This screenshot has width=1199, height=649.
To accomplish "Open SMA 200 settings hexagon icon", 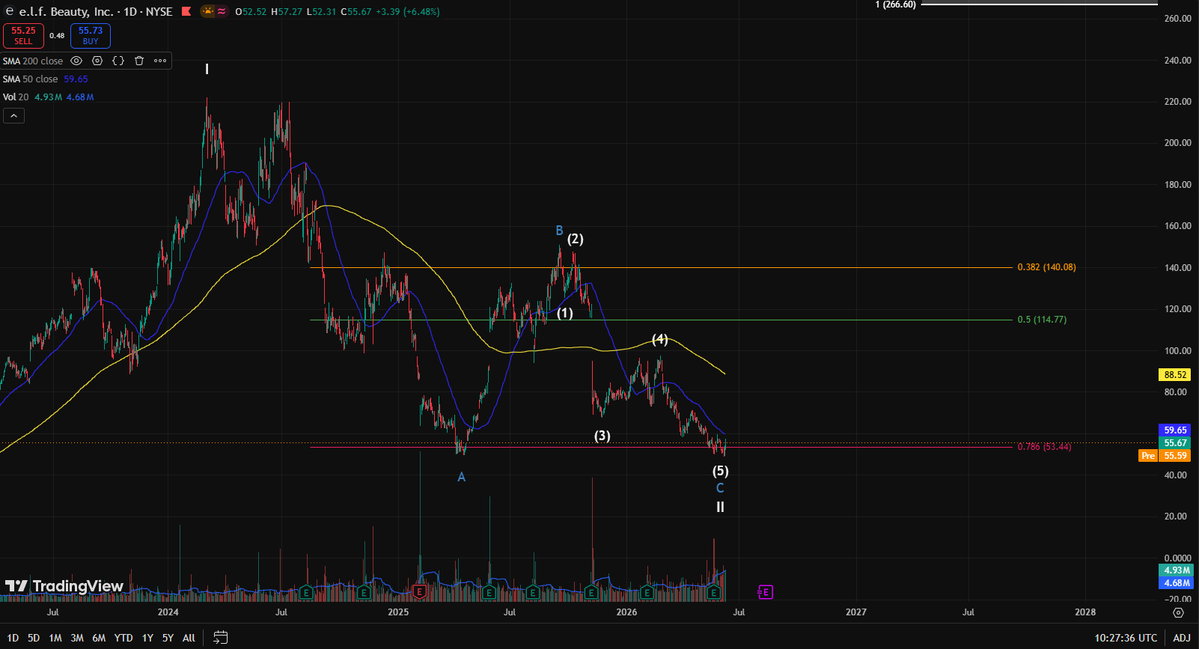I will (x=97, y=60).
